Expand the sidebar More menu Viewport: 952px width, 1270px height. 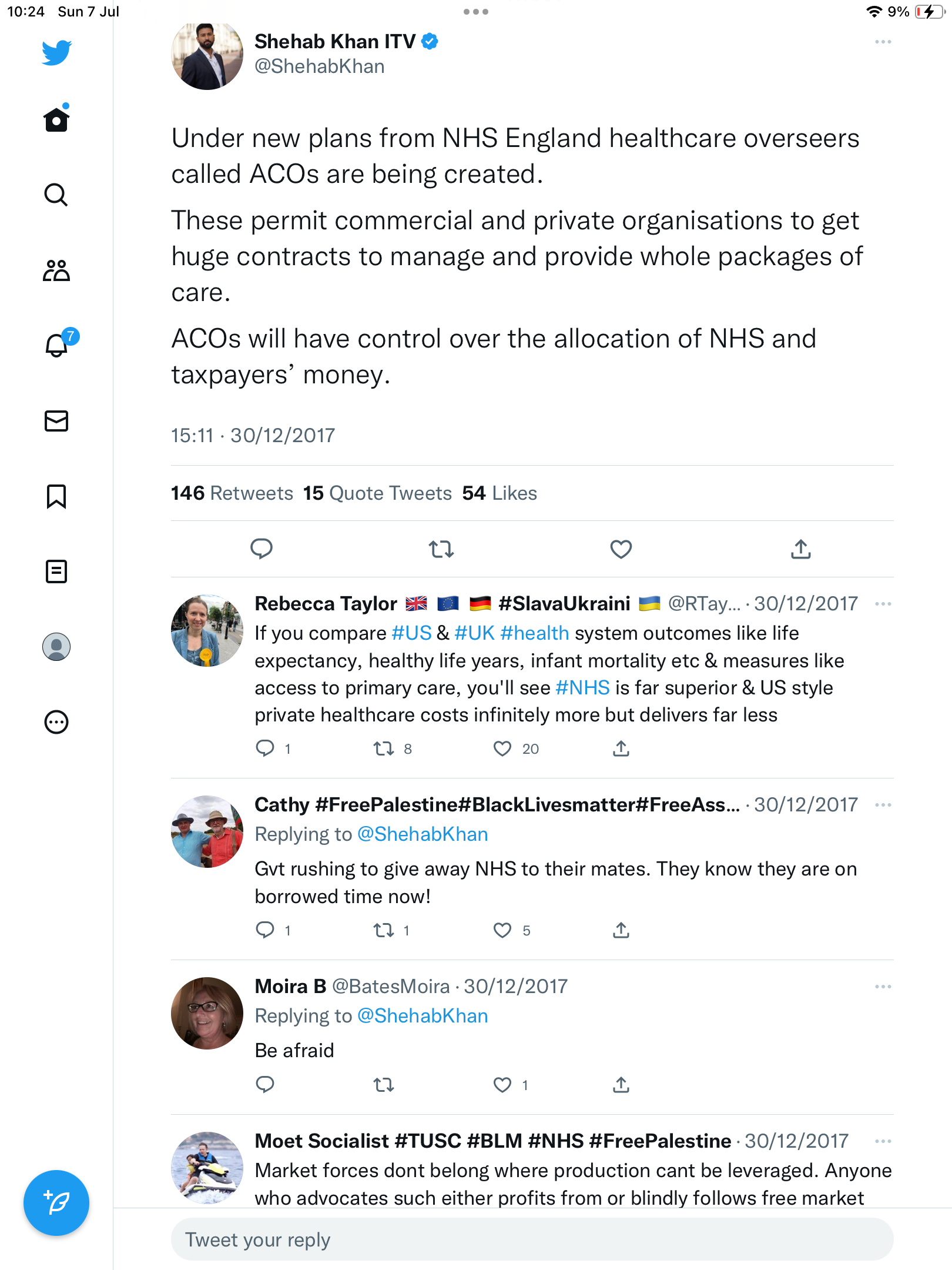click(x=56, y=722)
